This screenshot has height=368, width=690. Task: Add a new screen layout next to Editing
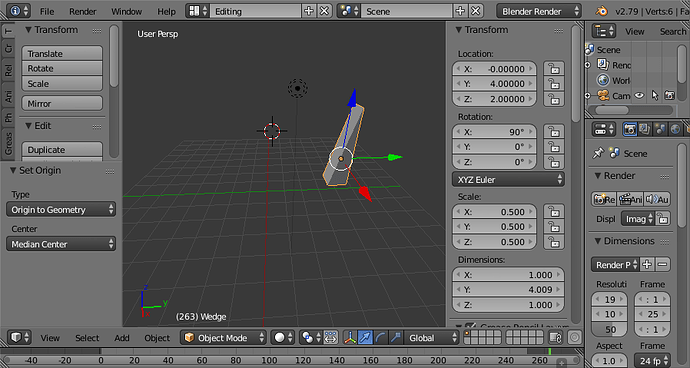pos(308,11)
